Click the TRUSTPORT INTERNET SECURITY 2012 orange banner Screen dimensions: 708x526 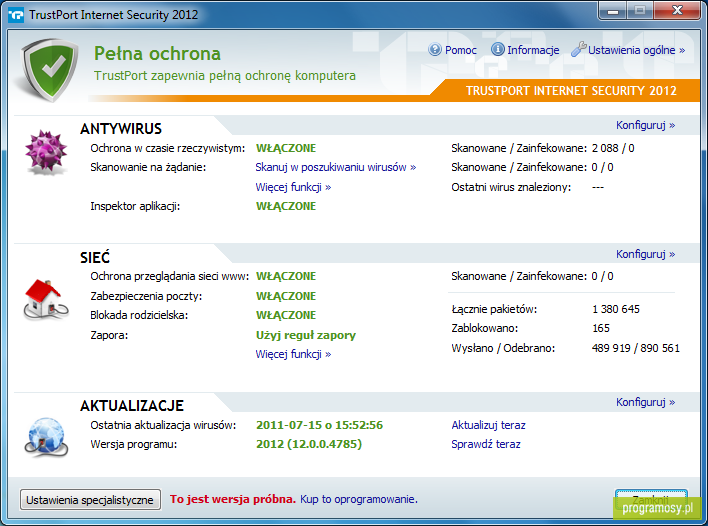click(x=571, y=91)
